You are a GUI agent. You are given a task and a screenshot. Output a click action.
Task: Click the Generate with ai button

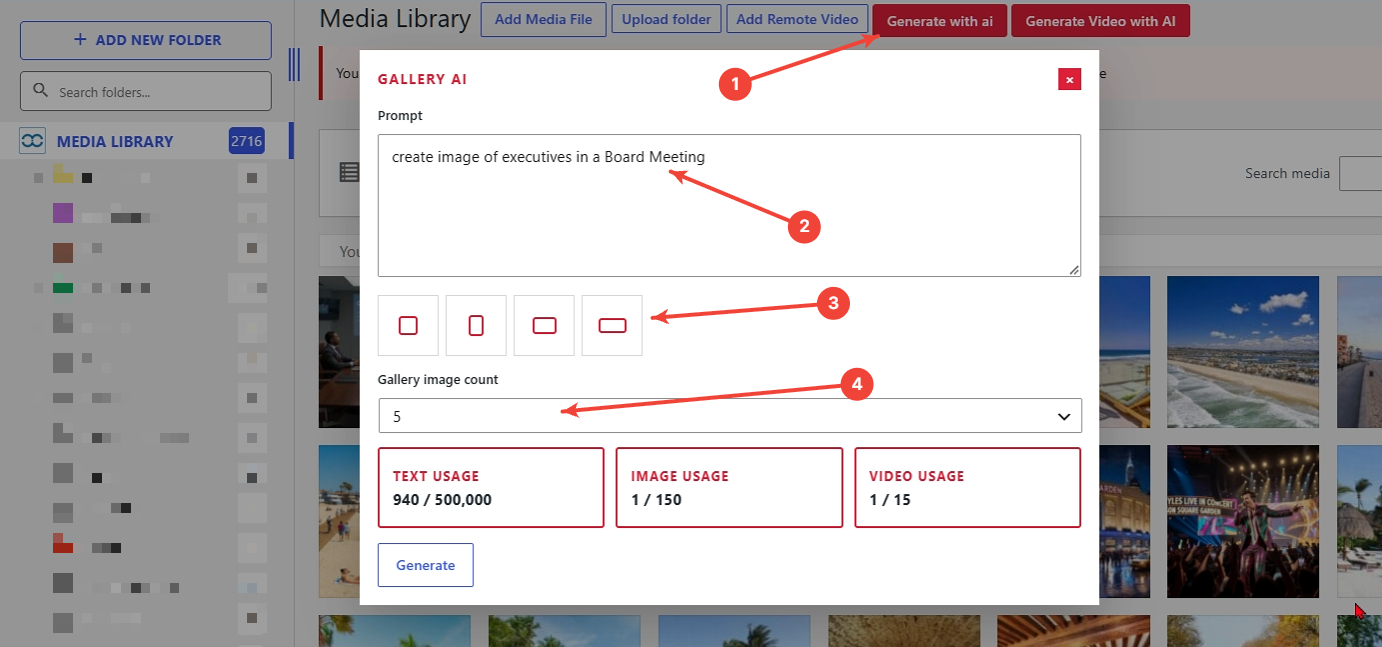tap(940, 21)
